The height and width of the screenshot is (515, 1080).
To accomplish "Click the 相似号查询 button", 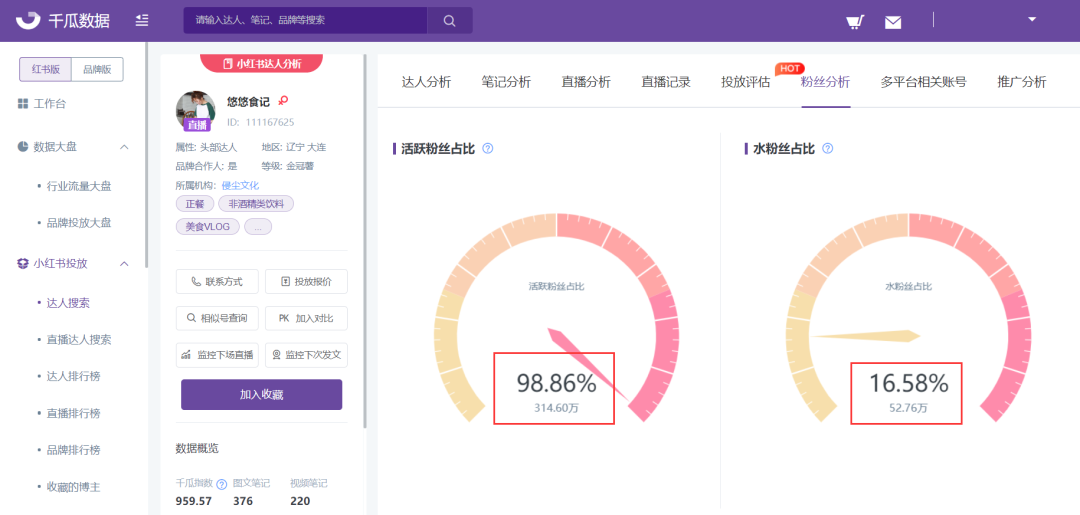I will (x=218, y=318).
